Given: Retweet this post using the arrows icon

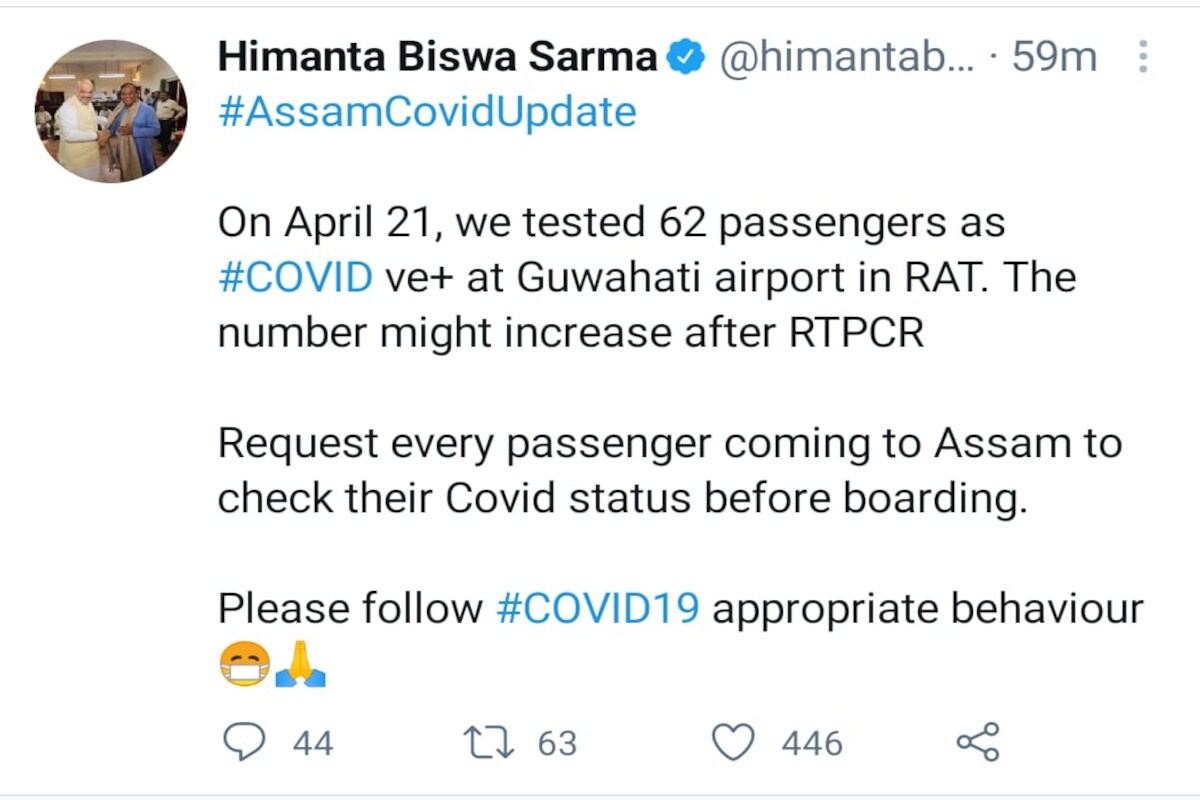Looking at the screenshot, I should (488, 743).
